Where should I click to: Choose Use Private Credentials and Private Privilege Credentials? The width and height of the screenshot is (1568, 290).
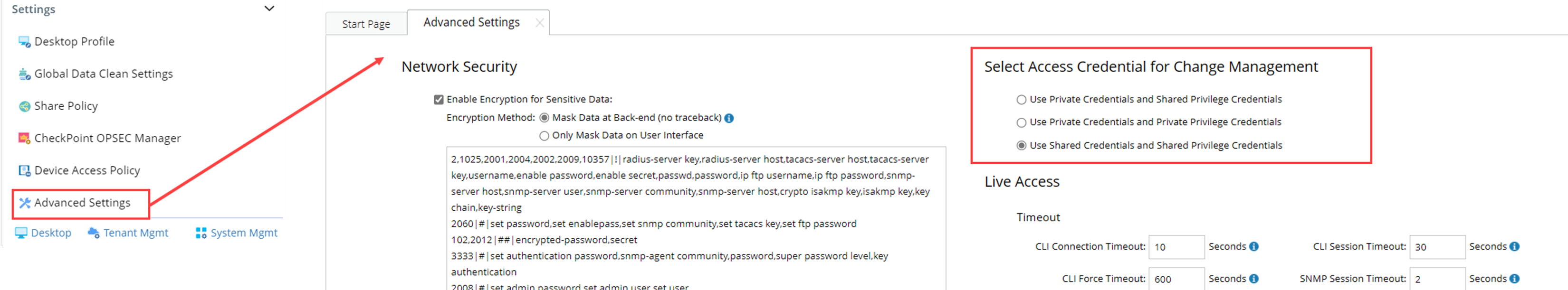pos(1022,122)
